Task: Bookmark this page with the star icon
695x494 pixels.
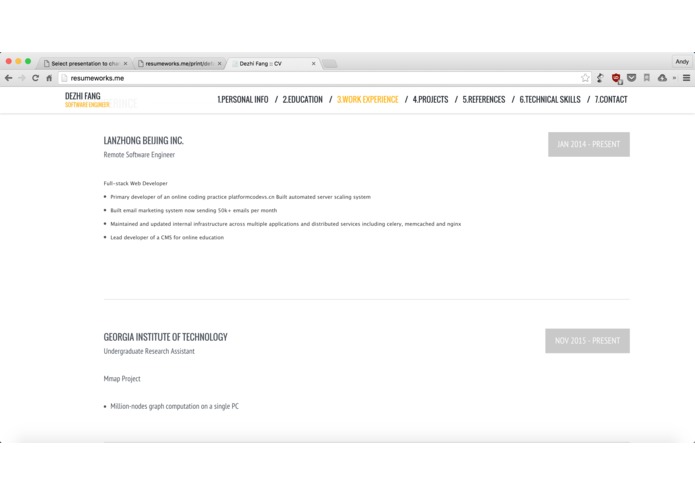Action: (x=585, y=78)
